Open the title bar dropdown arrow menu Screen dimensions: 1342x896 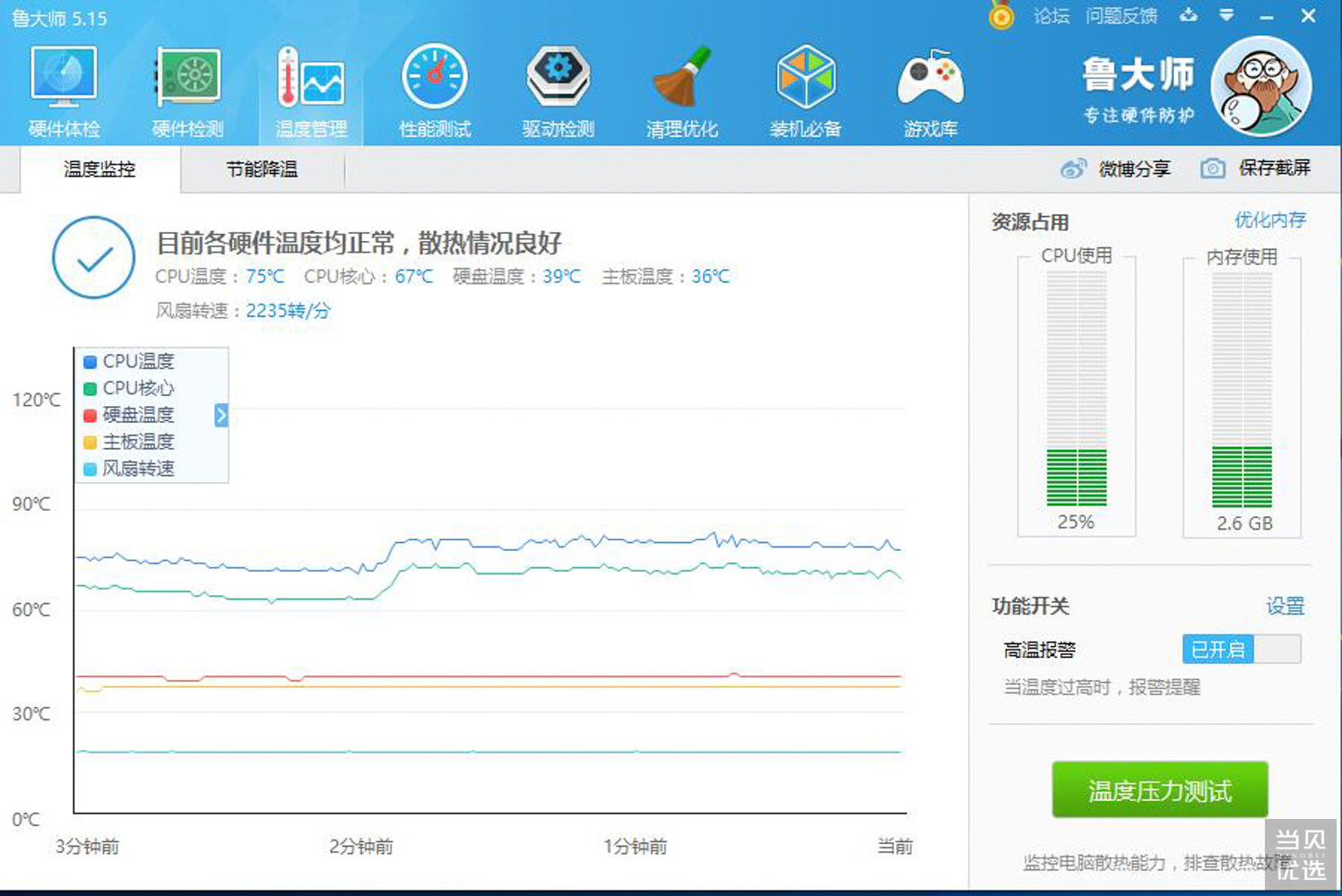(1227, 15)
